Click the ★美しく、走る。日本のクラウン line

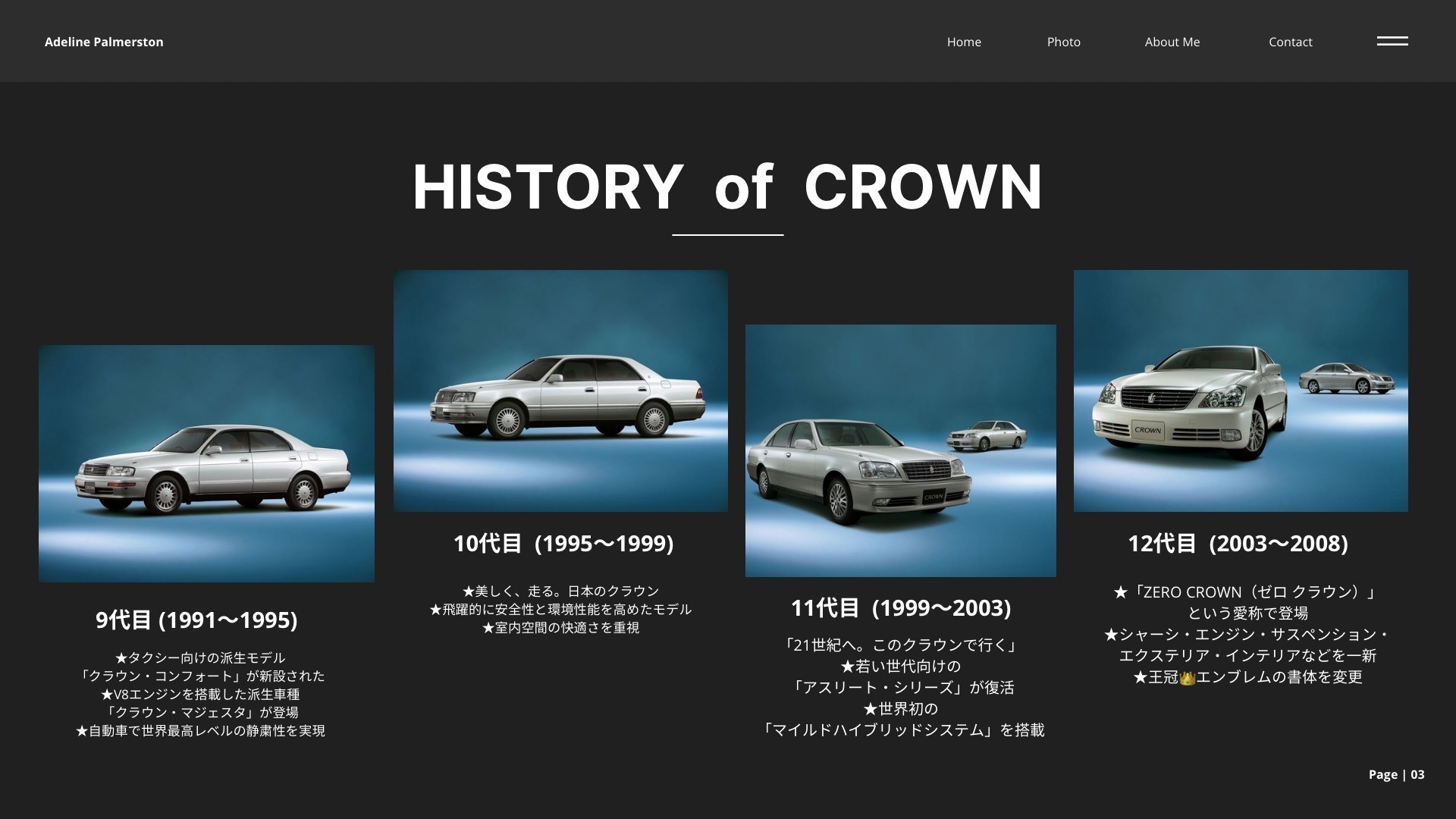pos(560,591)
